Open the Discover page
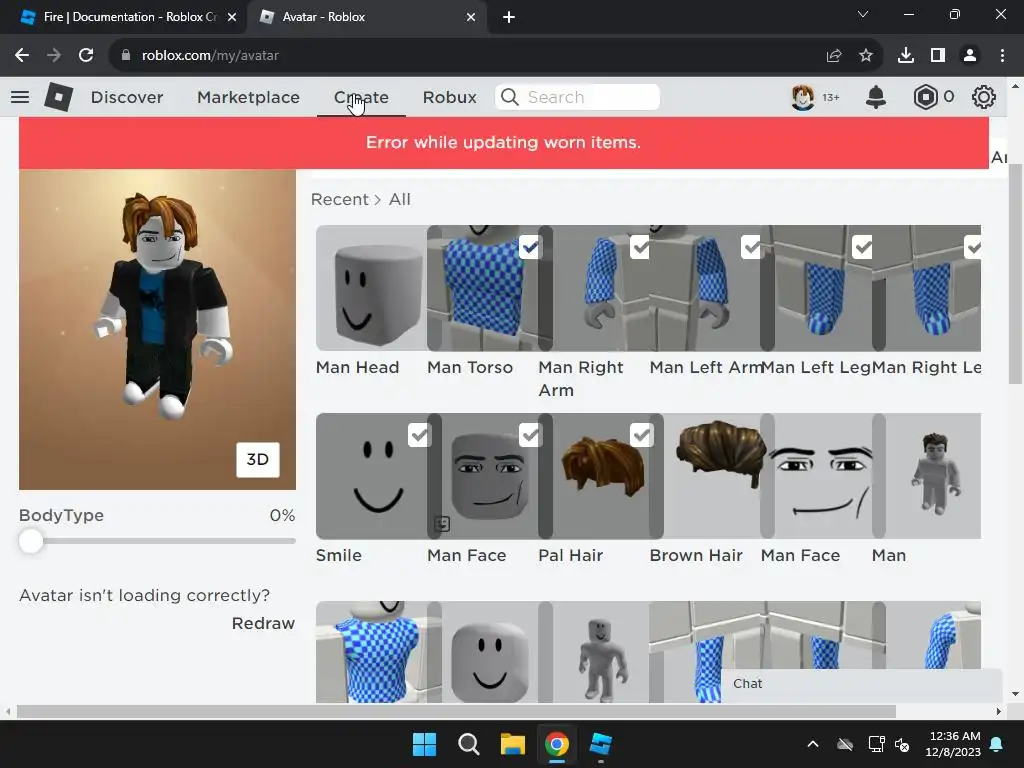The image size is (1024, 768). click(127, 97)
